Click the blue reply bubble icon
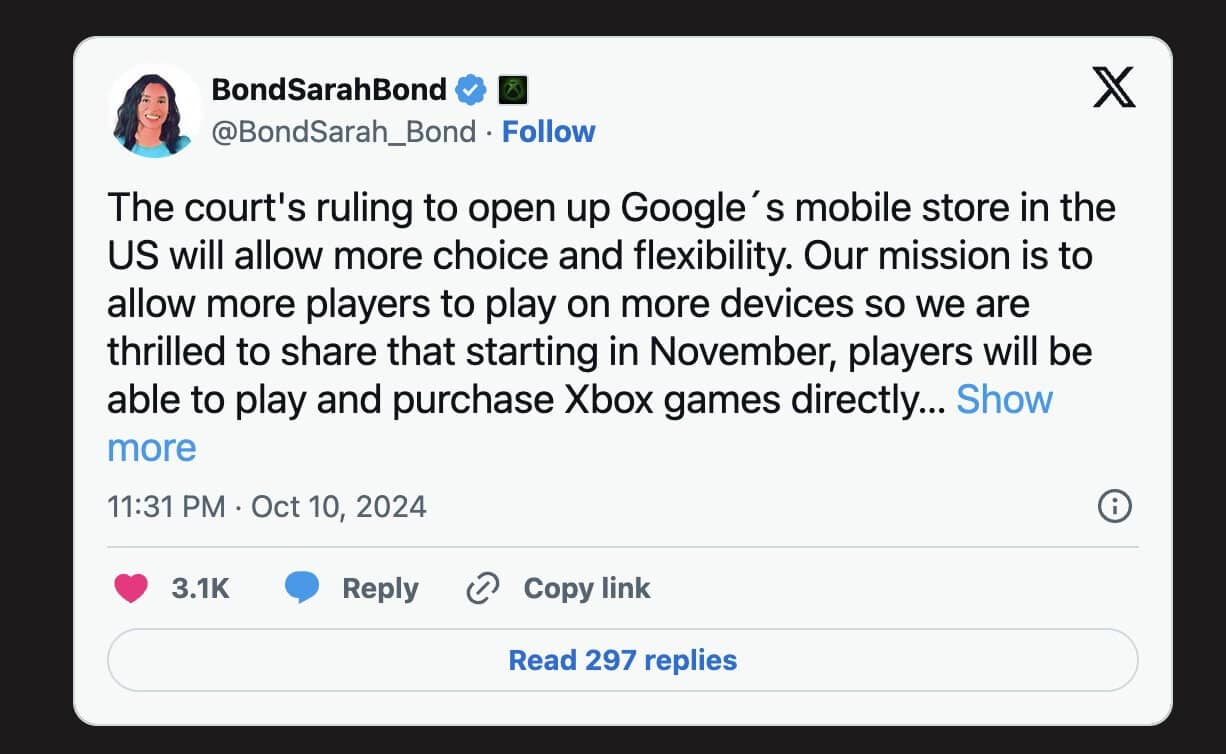1226x754 pixels. tap(302, 588)
